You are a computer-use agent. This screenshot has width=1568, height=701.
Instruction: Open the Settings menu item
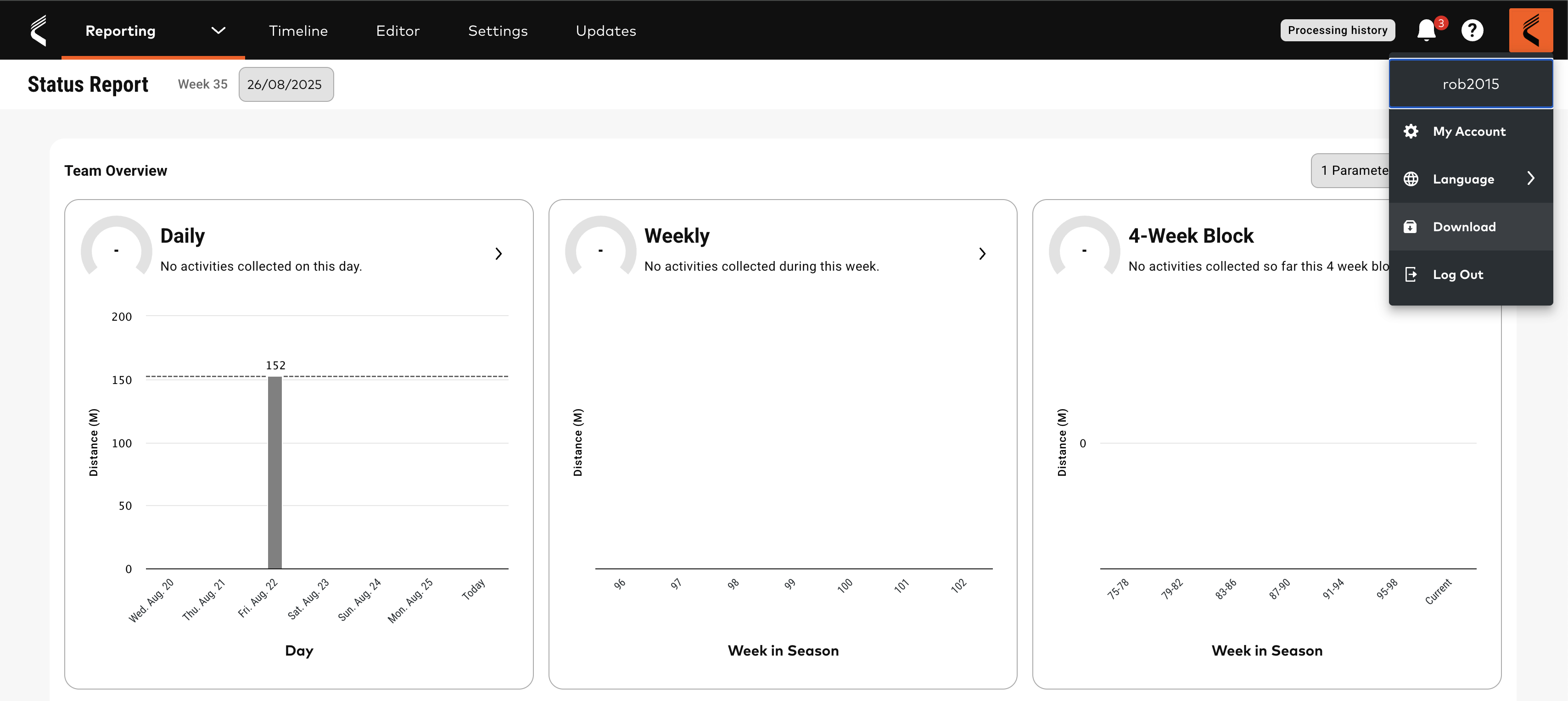click(497, 30)
